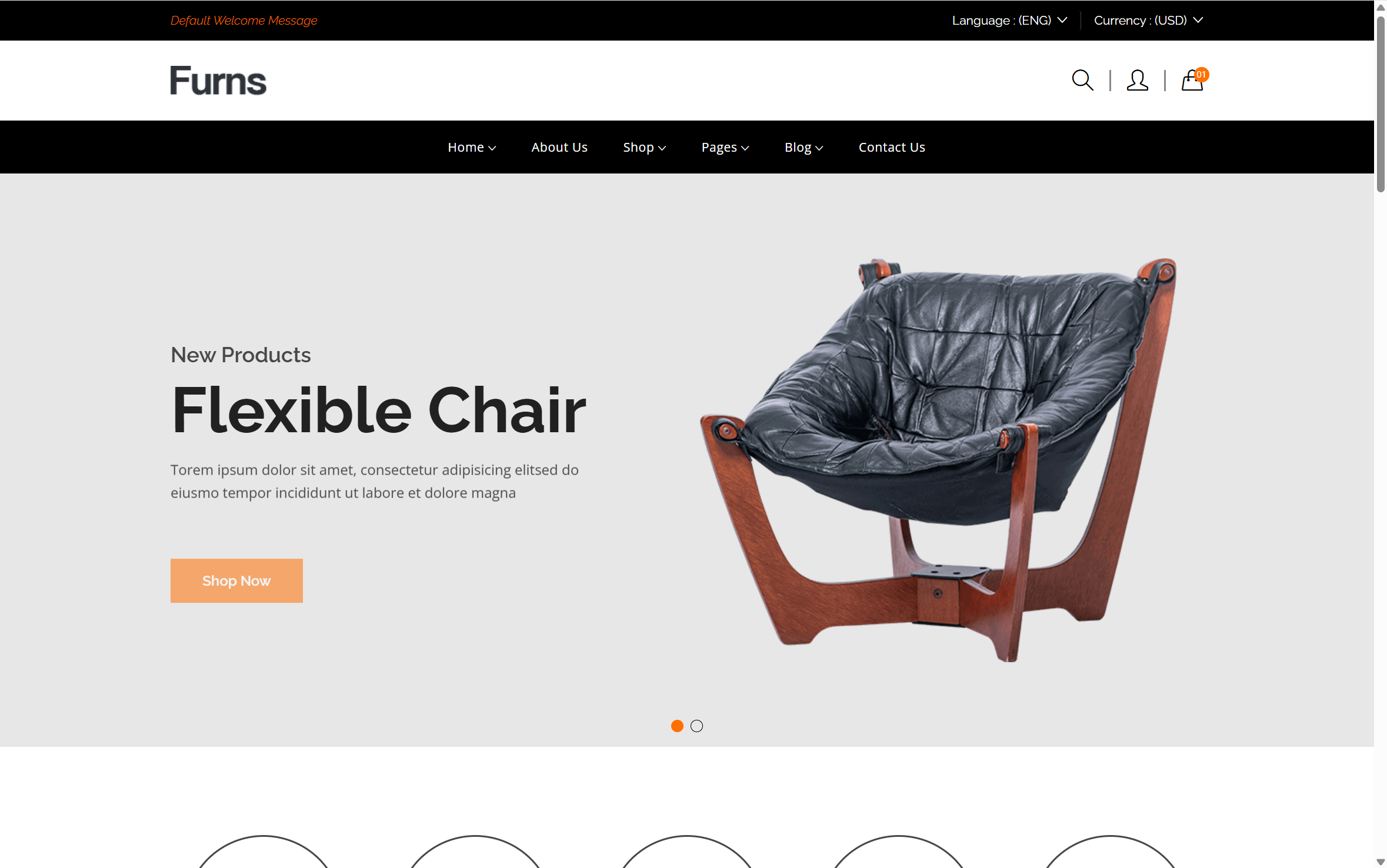Open the user account icon
The image size is (1387, 868).
(x=1137, y=81)
